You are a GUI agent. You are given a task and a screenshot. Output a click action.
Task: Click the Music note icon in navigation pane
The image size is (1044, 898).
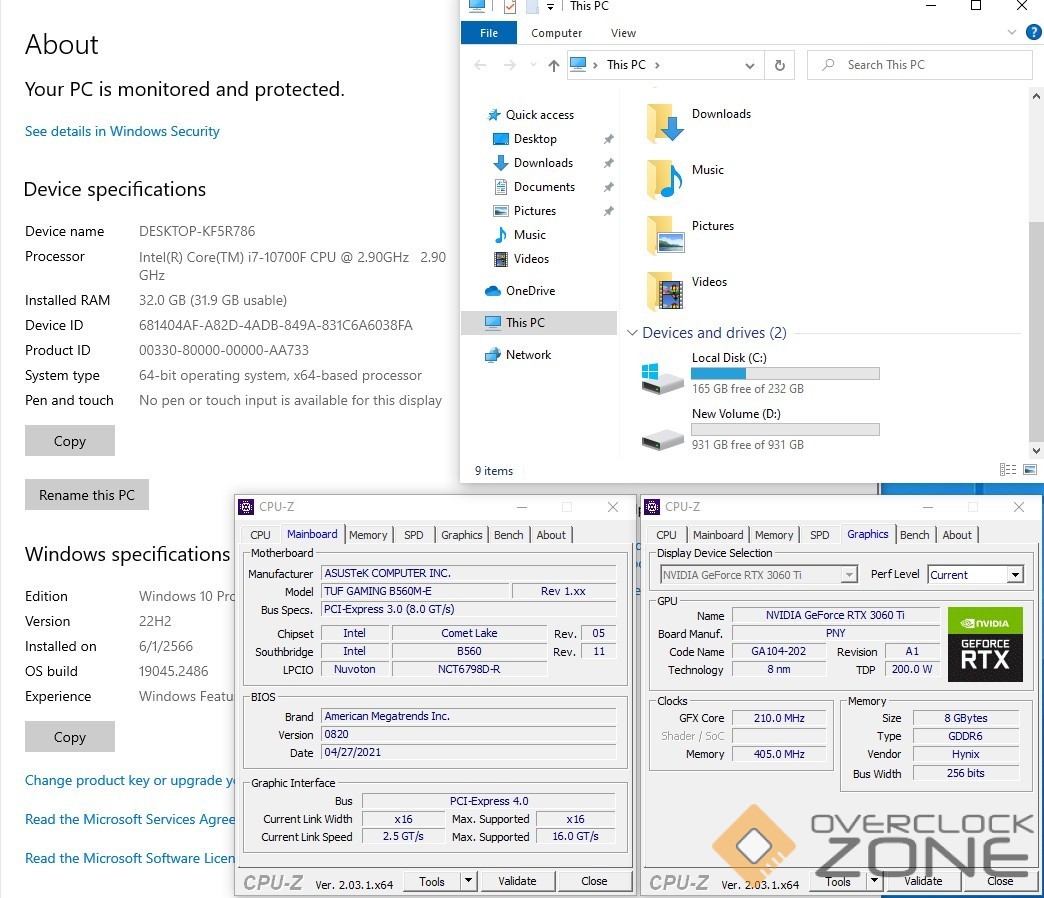(x=501, y=234)
